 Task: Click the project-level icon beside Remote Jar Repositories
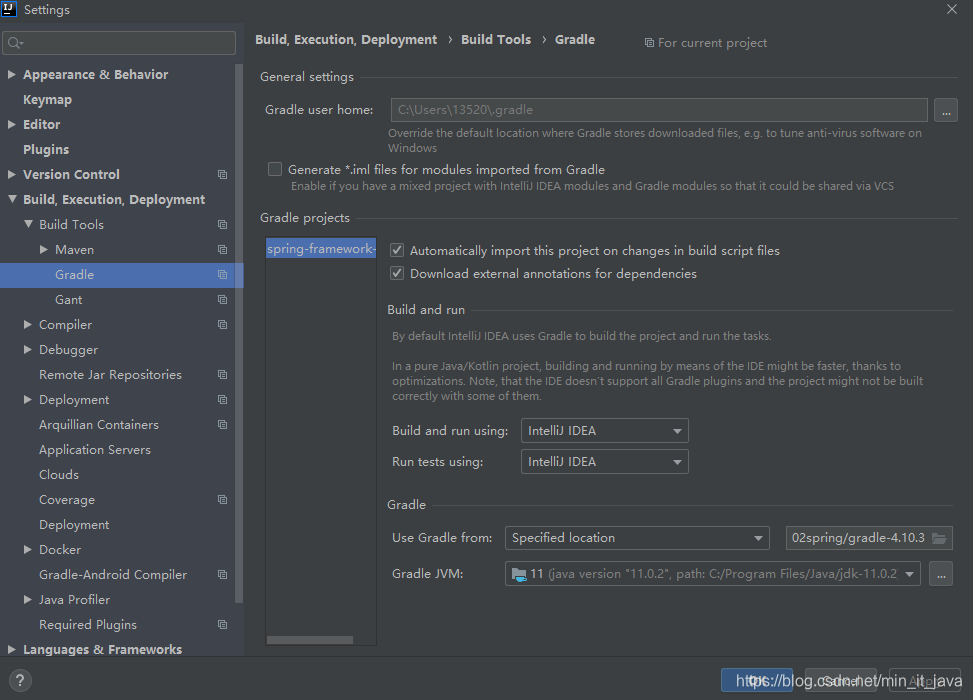(x=222, y=375)
